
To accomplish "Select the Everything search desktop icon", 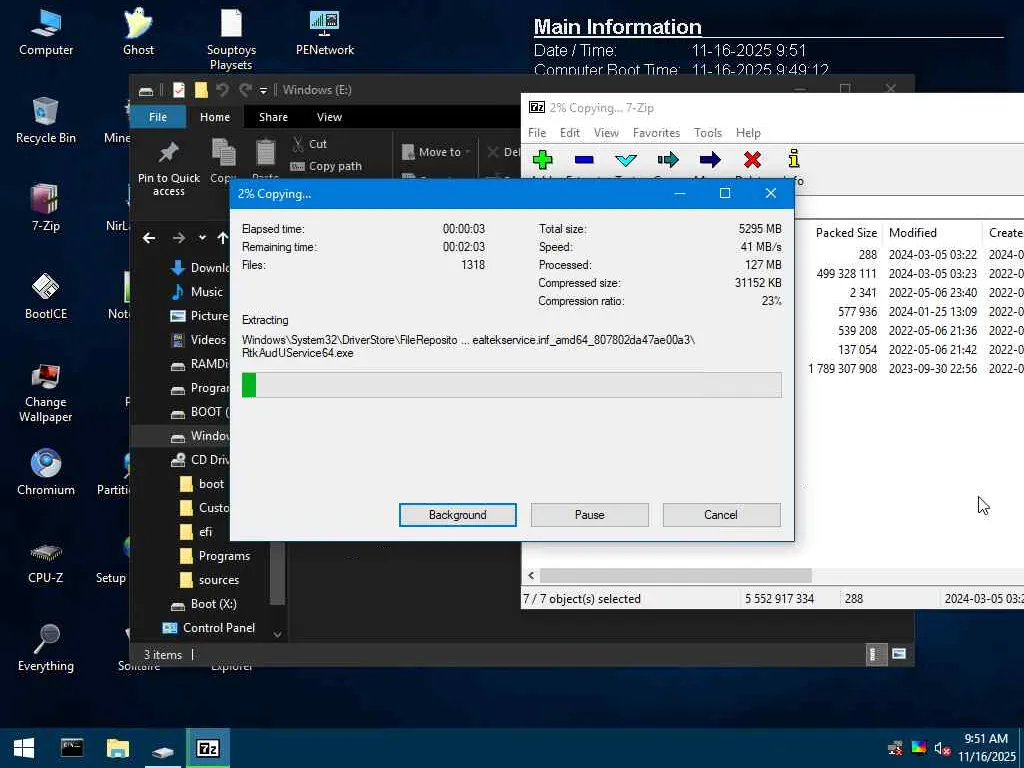I will click(x=46, y=648).
